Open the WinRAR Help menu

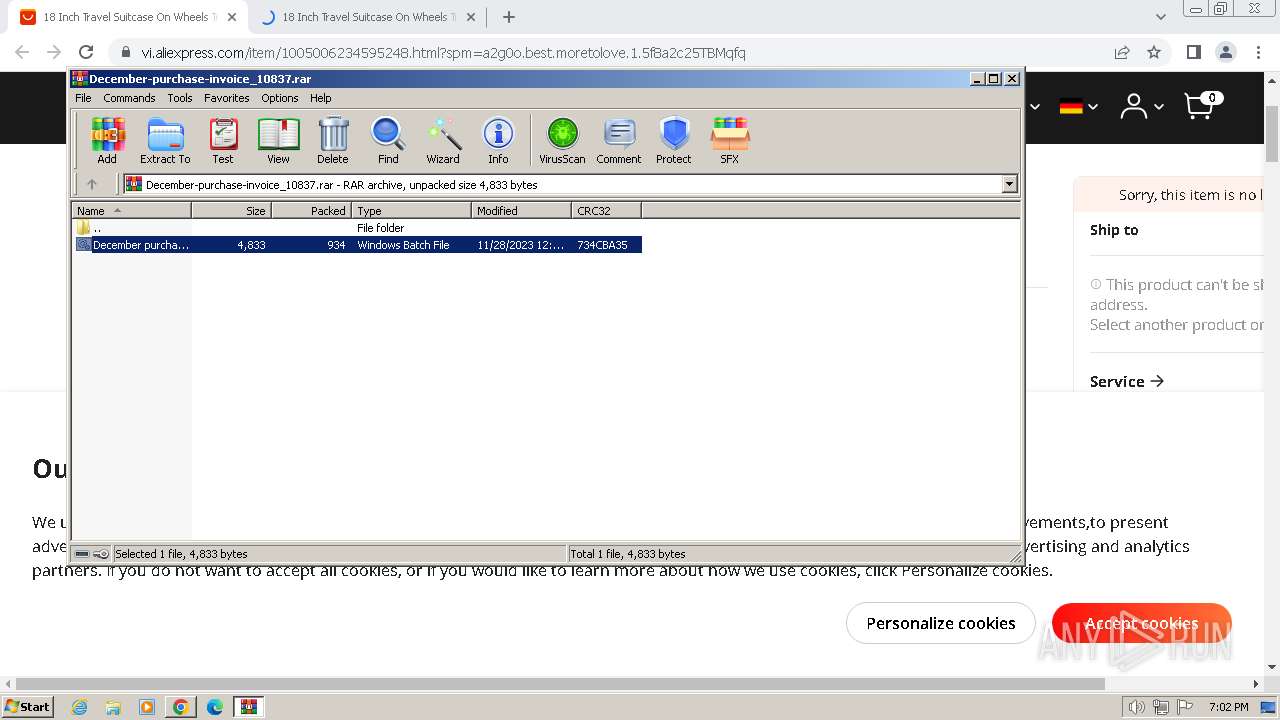[x=320, y=98]
